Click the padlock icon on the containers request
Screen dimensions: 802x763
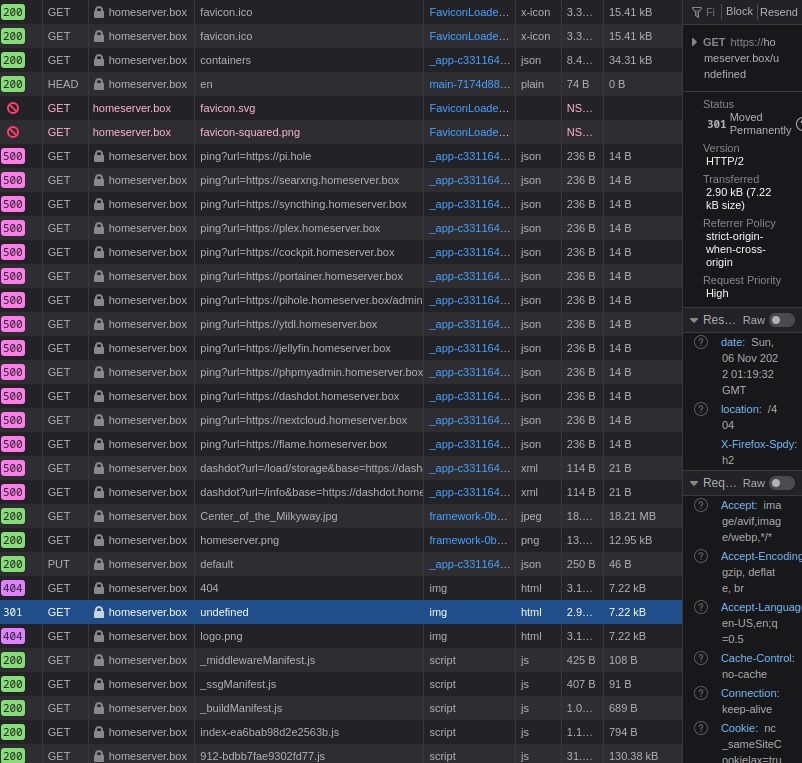point(101,60)
